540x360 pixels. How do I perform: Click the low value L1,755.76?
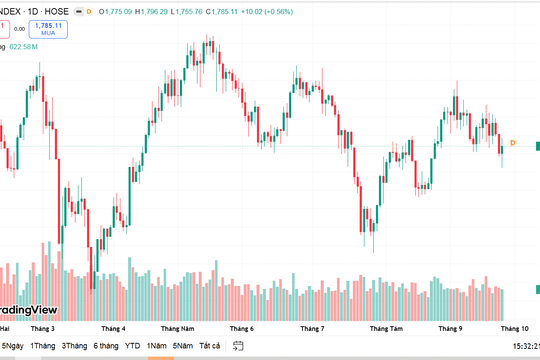coord(187,12)
